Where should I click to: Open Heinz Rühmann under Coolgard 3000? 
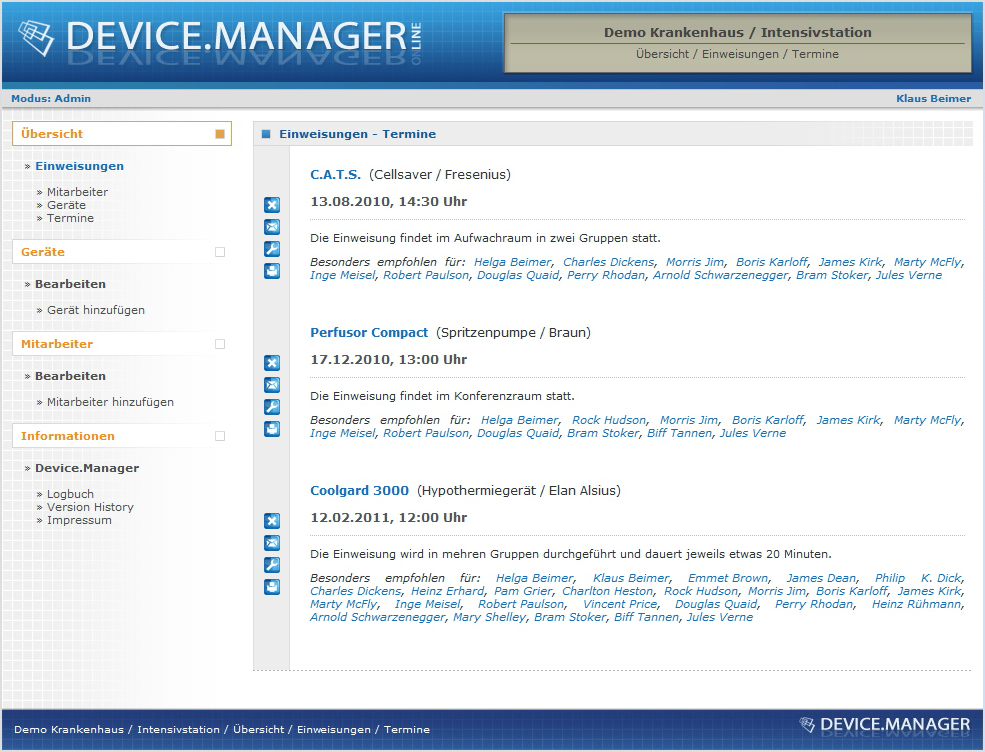pyautogui.click(x=917, y=604)
